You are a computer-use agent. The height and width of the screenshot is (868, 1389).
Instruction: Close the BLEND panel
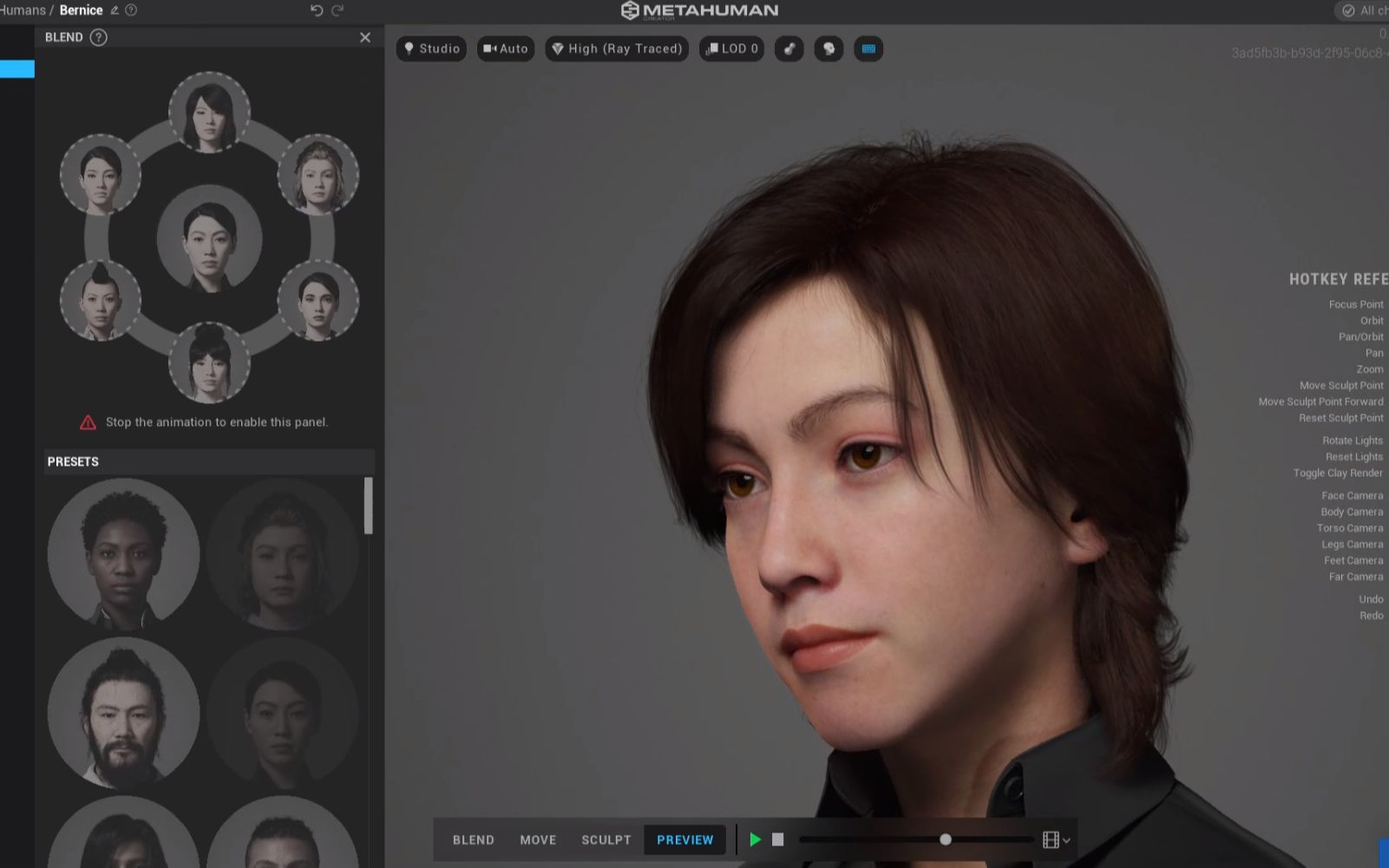[x=365, y=37]
